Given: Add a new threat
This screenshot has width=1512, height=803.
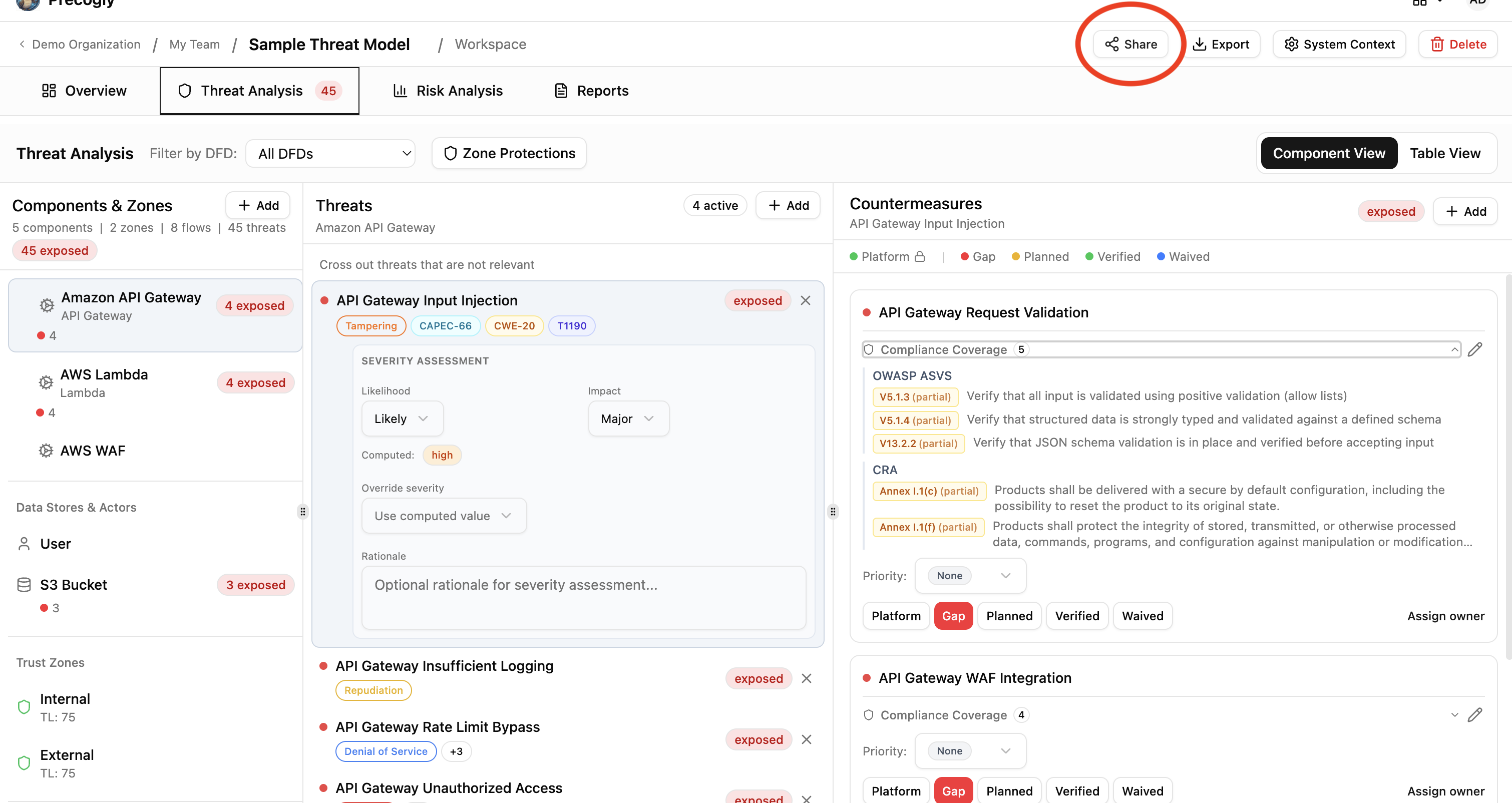Looking at the screenshot, I should click(x=788, y=205).
